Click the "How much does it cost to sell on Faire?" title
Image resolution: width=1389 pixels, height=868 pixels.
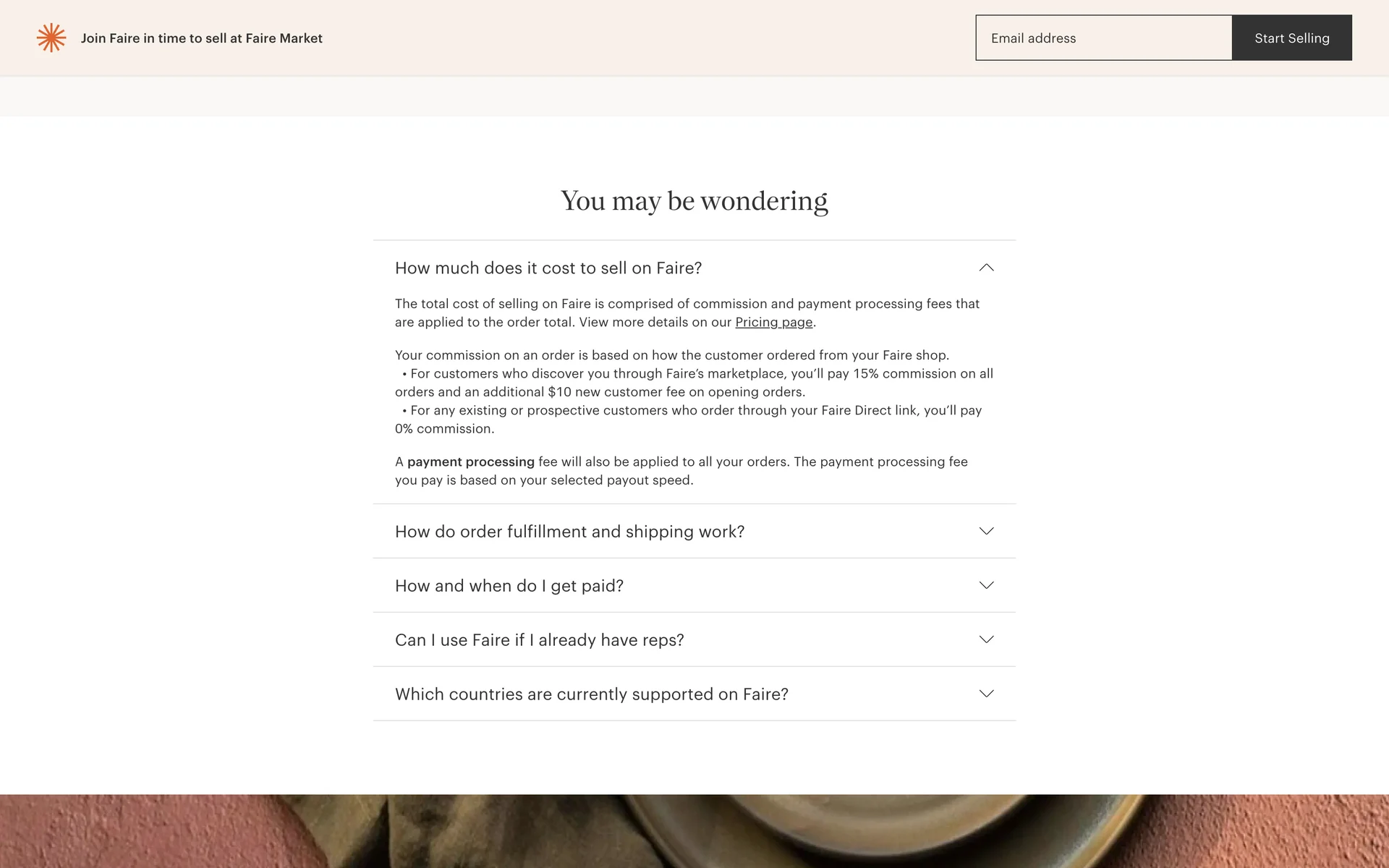[548, 268]
